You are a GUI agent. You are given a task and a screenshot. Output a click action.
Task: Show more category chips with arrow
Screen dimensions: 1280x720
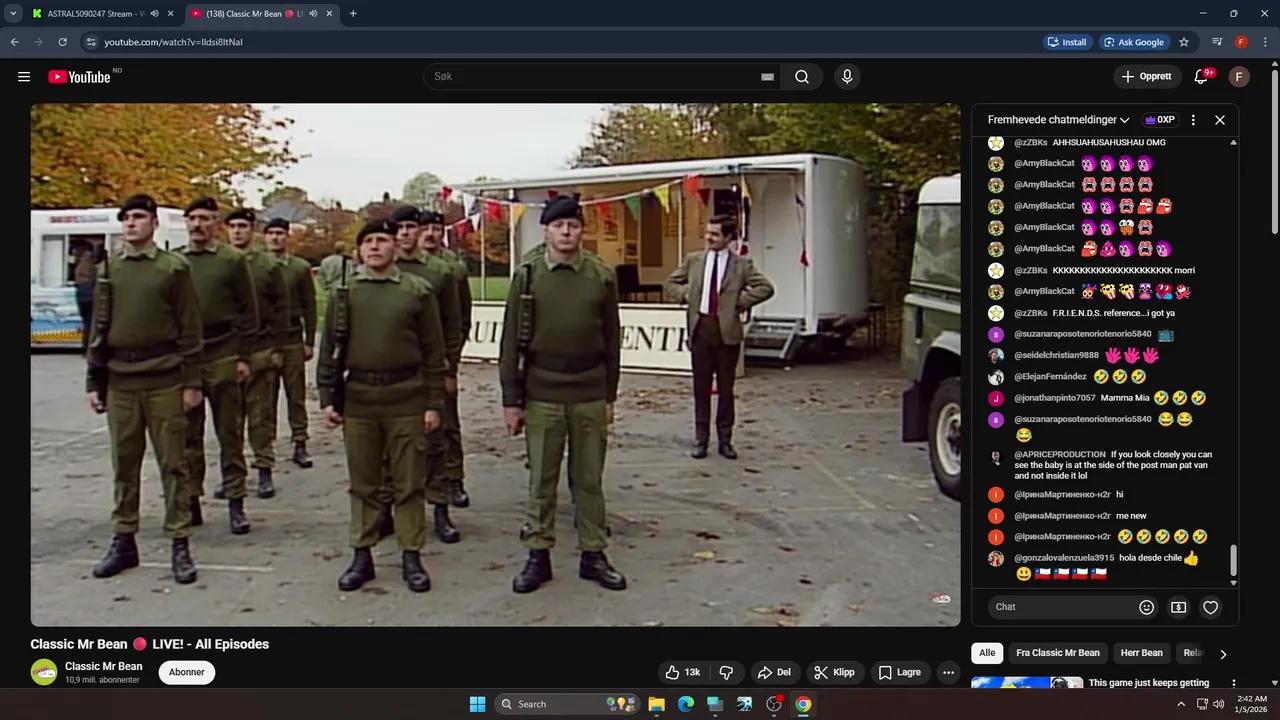(1222, 654)
